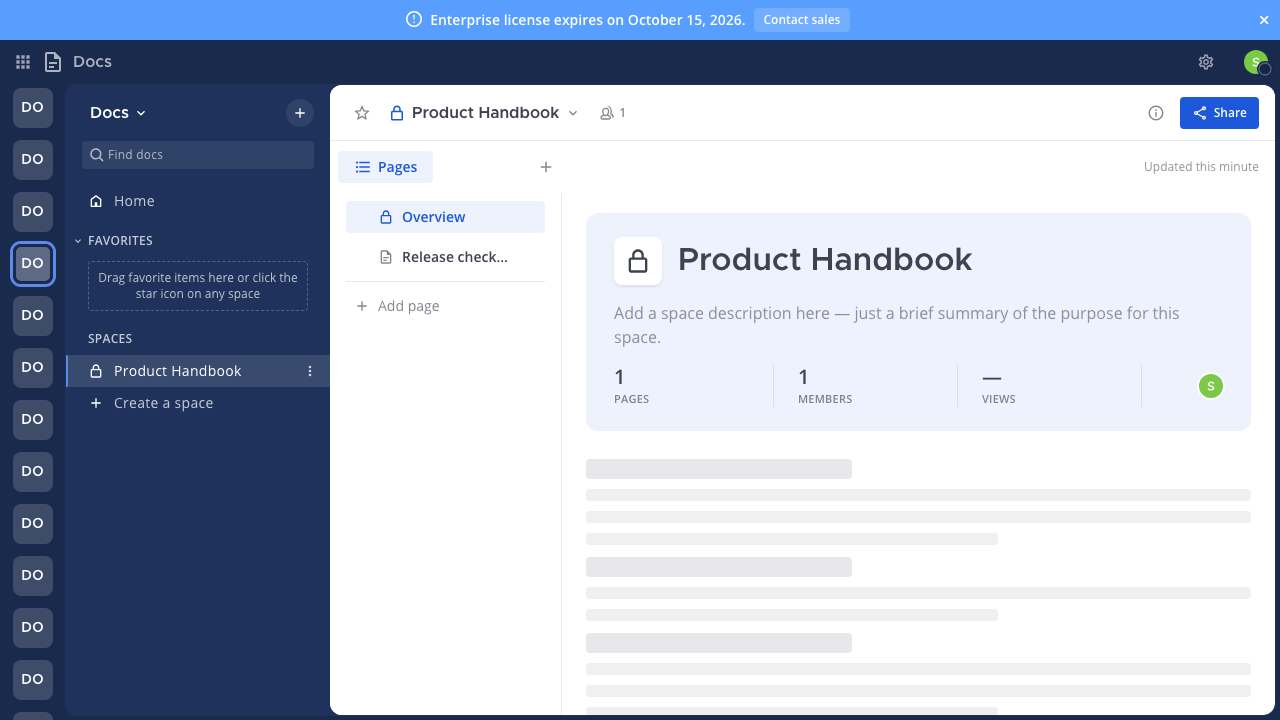Go to Home in sidebar

(198, 201)
